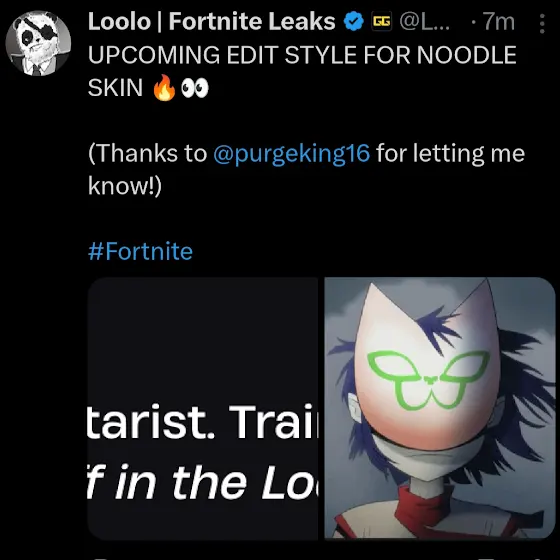Open the 7m timestamp link

(499, 22)
